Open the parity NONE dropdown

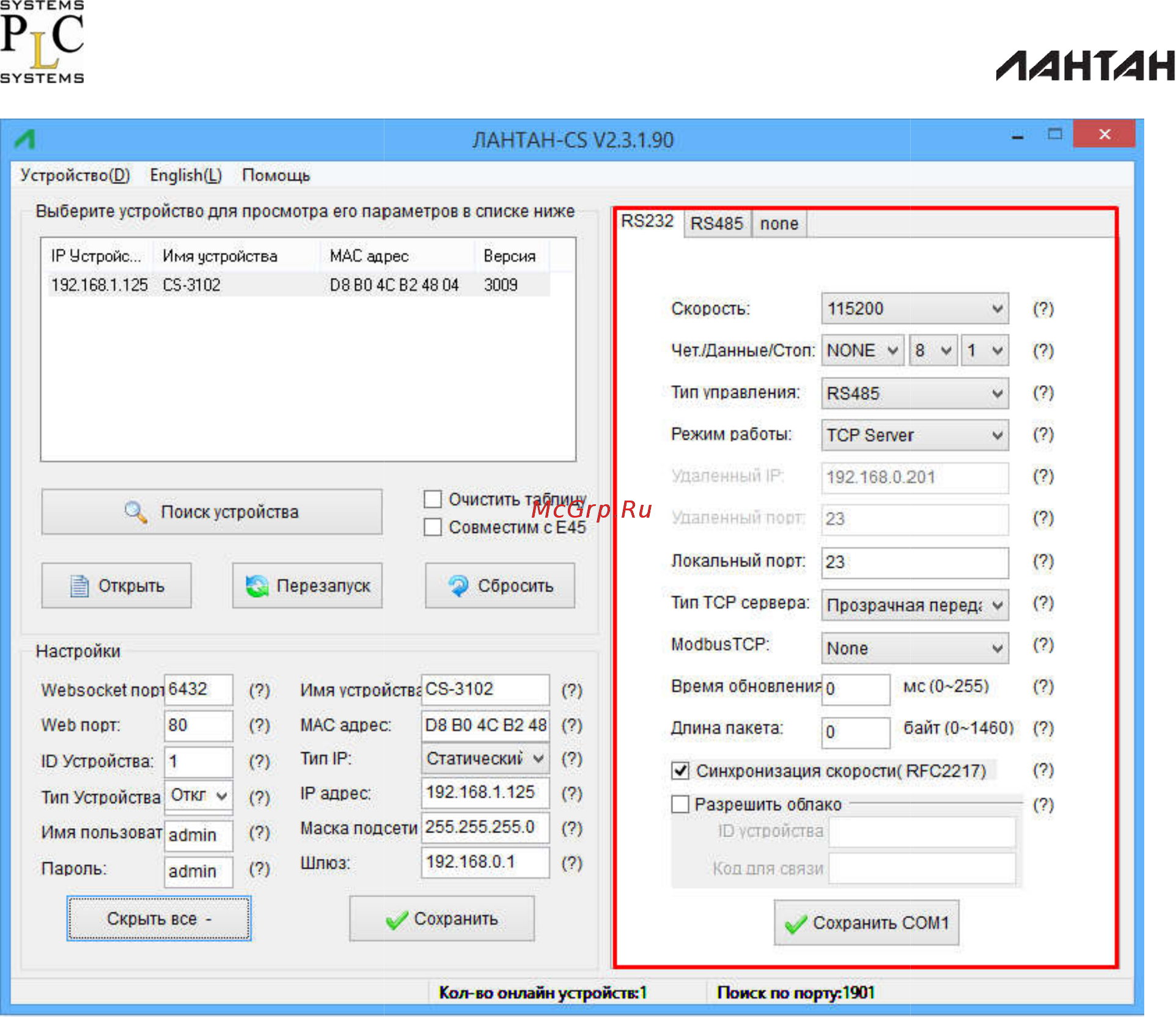(862, 350)
